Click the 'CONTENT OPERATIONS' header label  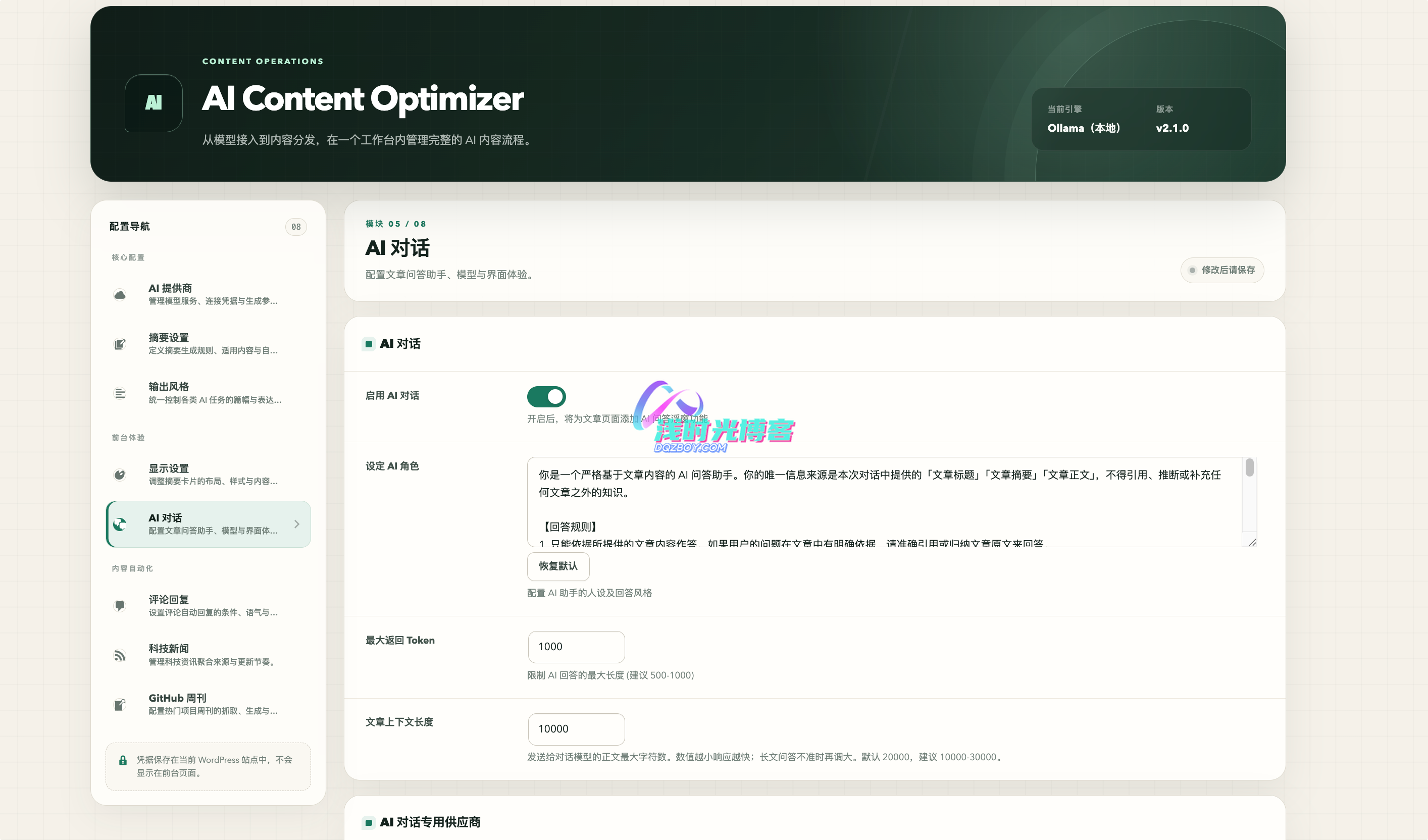click(263, 61)
